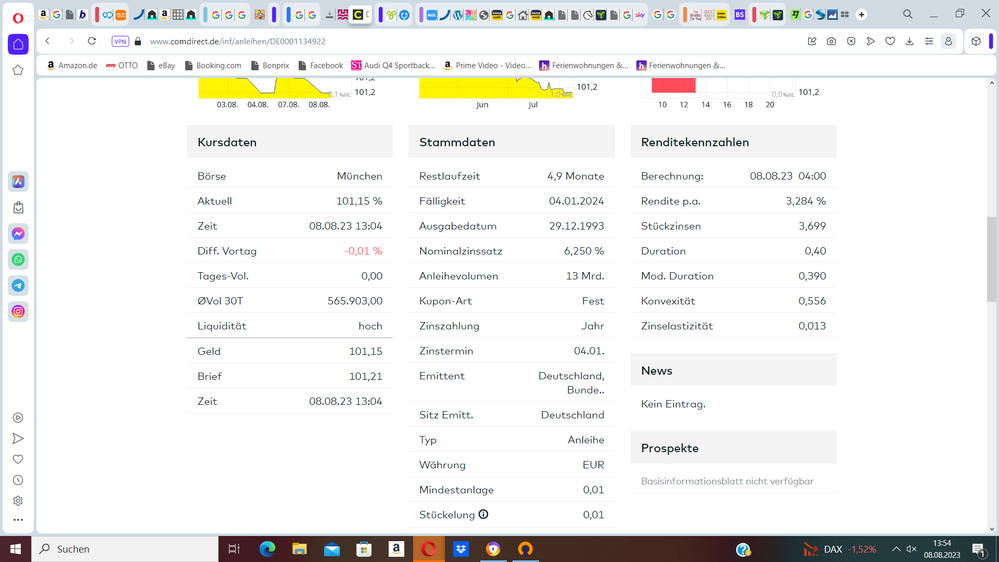999x562 pixels.
Task: Click the Stückelung info icon
Action: 483,515
